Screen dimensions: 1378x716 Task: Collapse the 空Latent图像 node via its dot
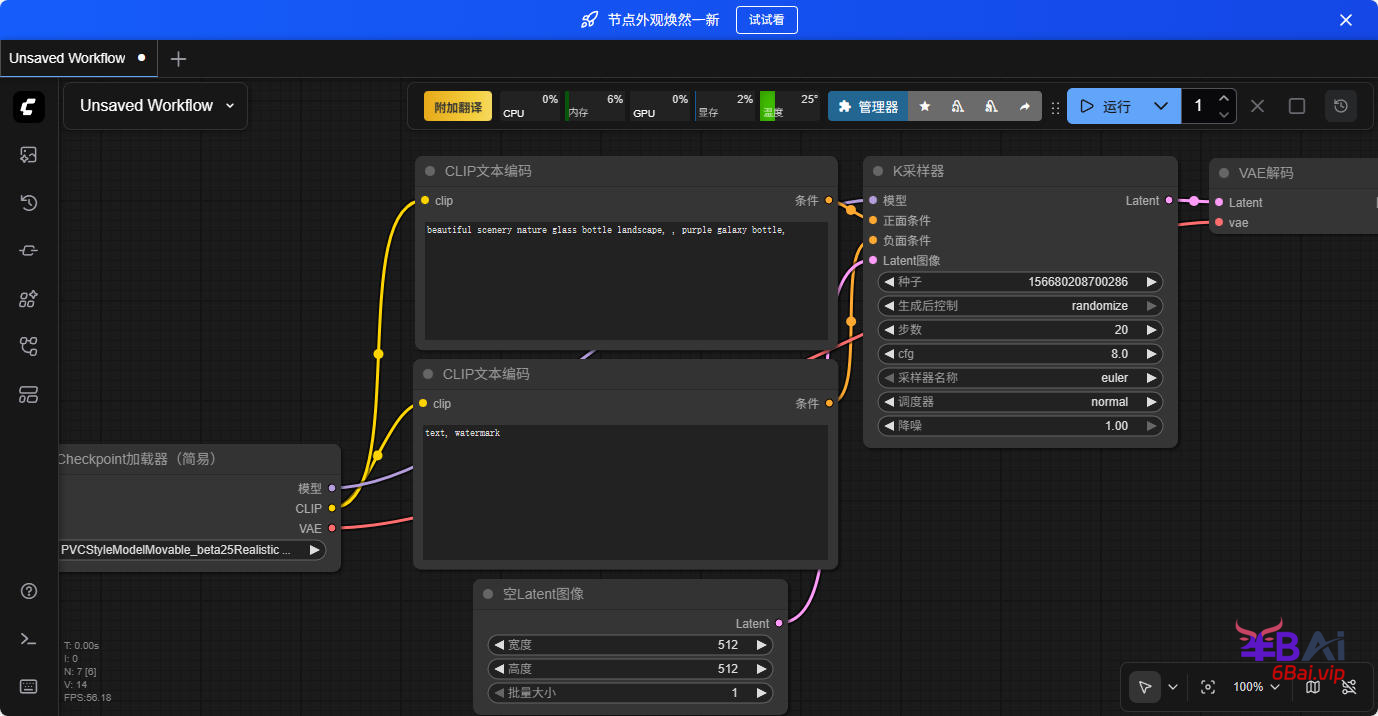[x=488, y=594]
